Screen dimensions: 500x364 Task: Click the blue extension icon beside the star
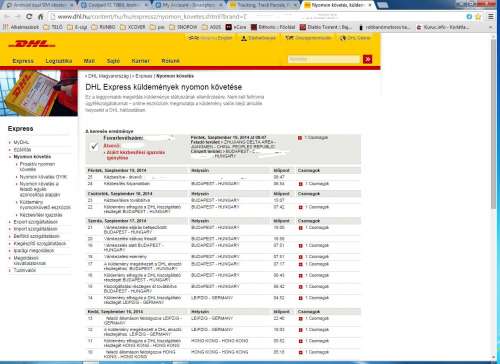point(469,17)
